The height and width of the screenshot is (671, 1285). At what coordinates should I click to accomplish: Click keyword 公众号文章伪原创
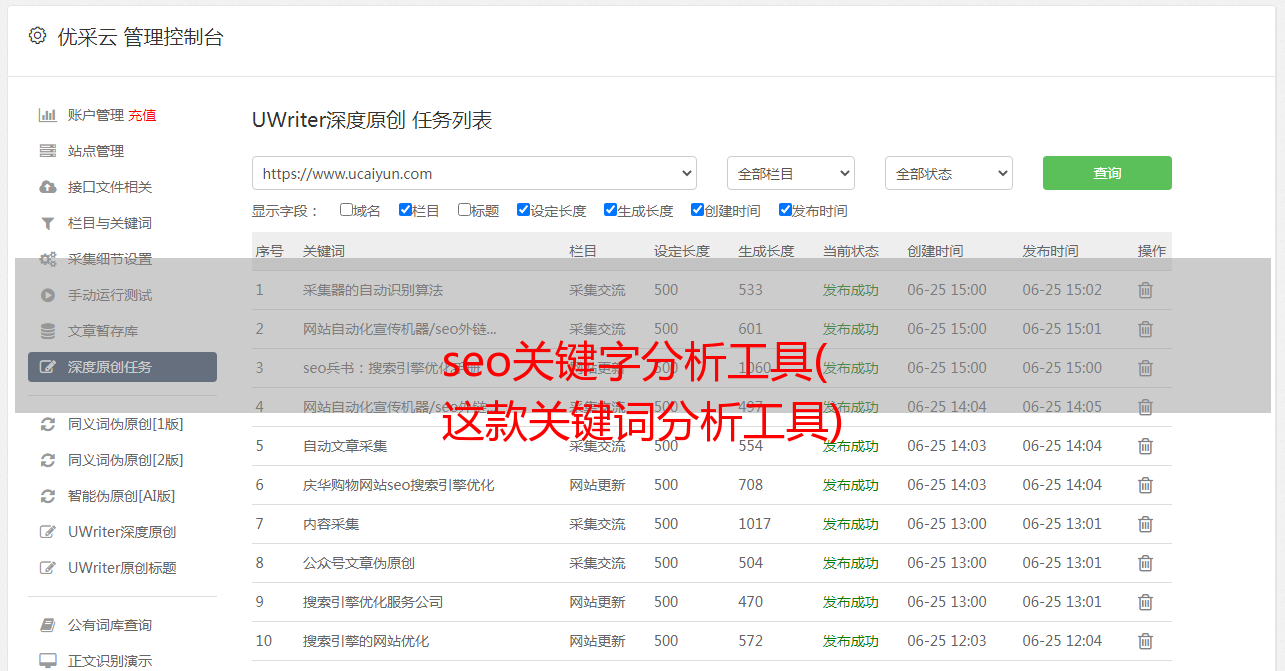point(359,563)
